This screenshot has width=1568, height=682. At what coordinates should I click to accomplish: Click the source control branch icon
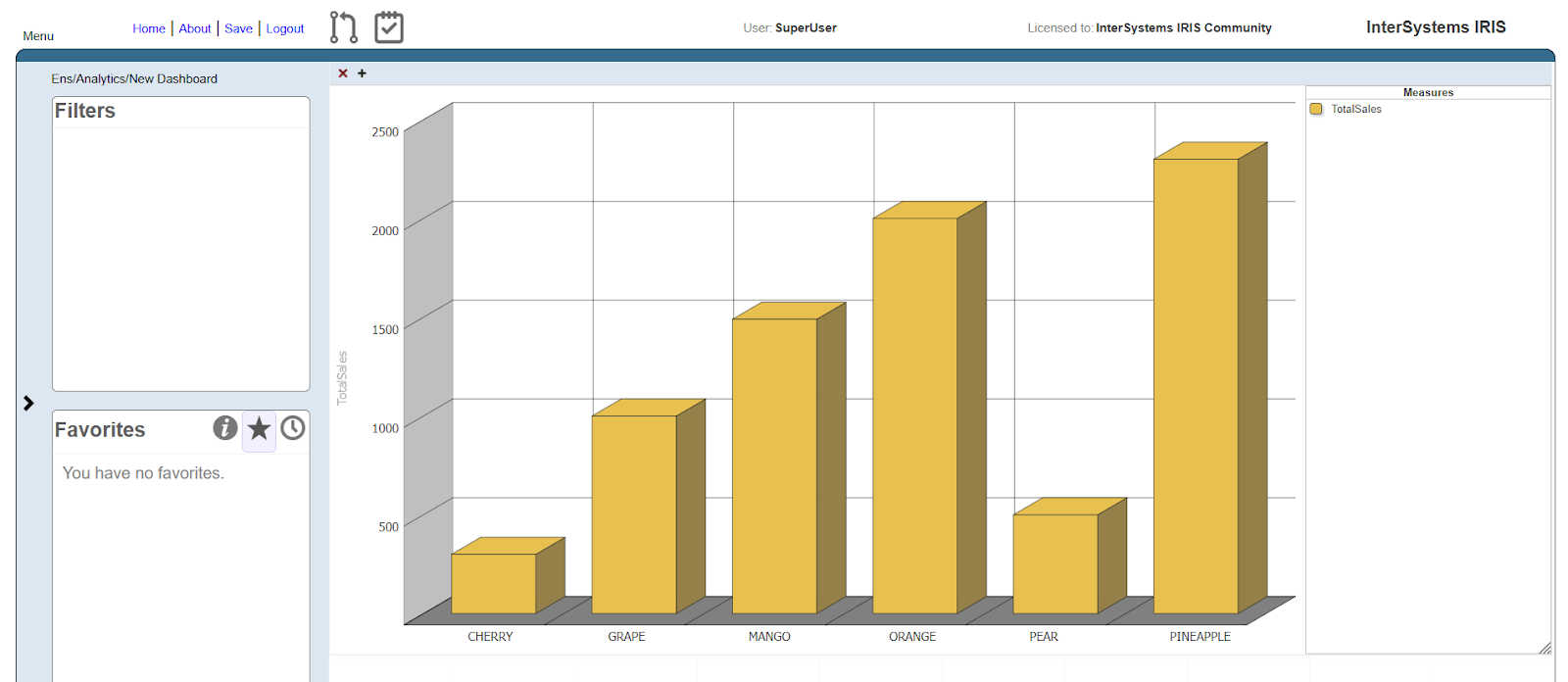343,27
